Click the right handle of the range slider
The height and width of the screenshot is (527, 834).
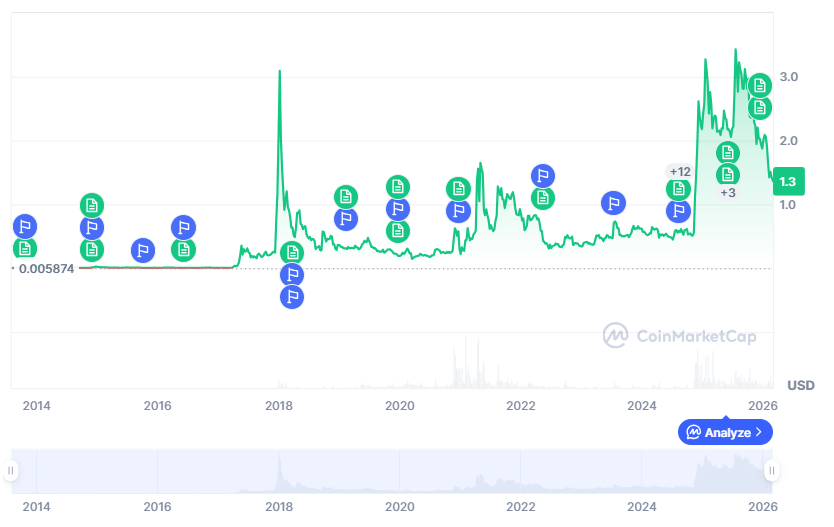point(771,470)
